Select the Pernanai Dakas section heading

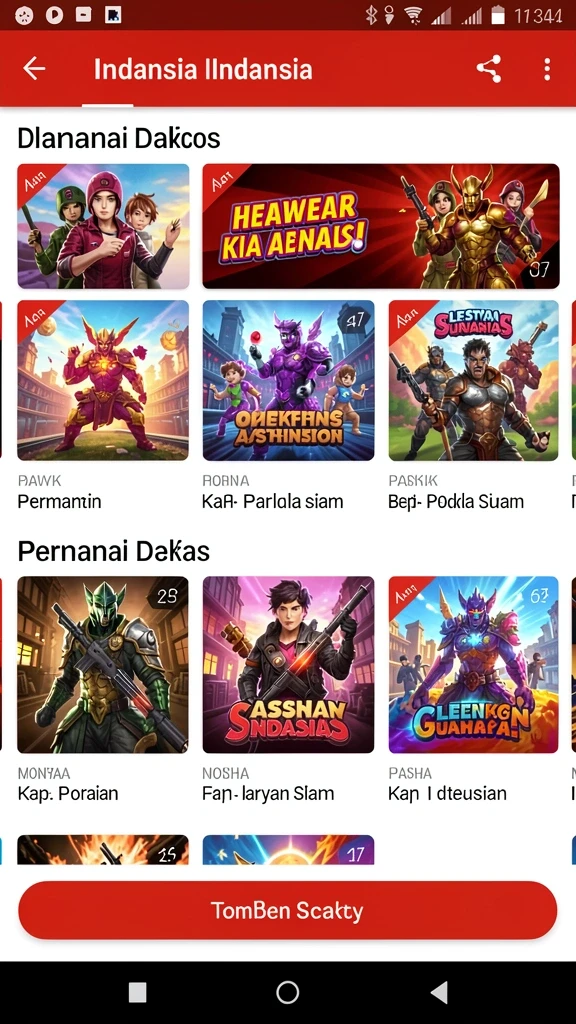coord(114,551)
